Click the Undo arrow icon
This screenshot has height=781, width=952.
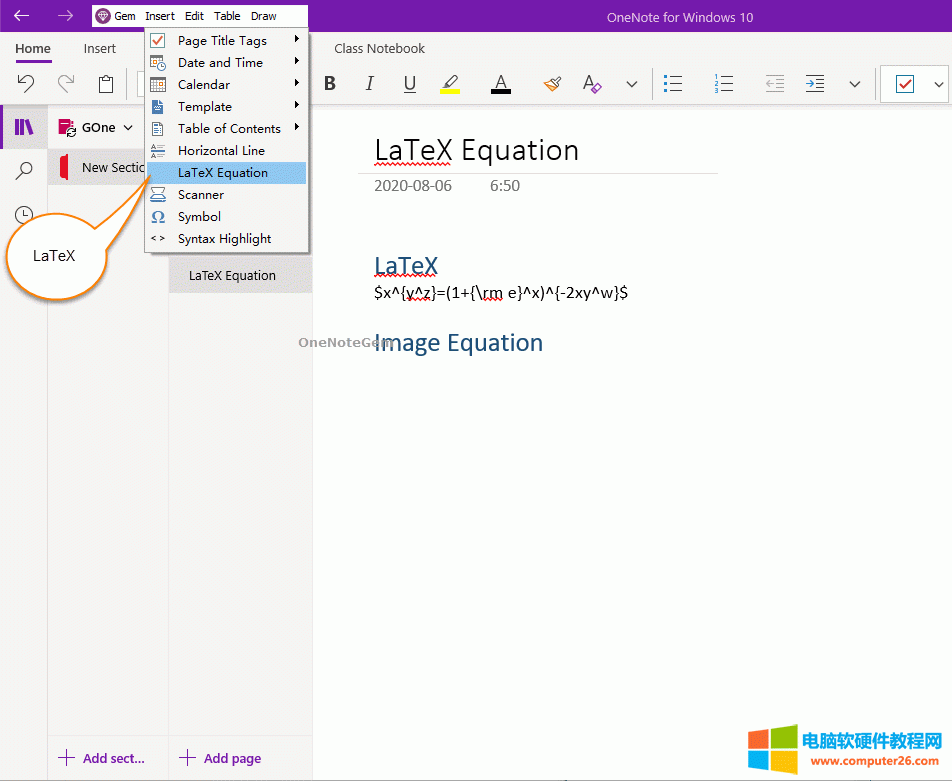26,84
